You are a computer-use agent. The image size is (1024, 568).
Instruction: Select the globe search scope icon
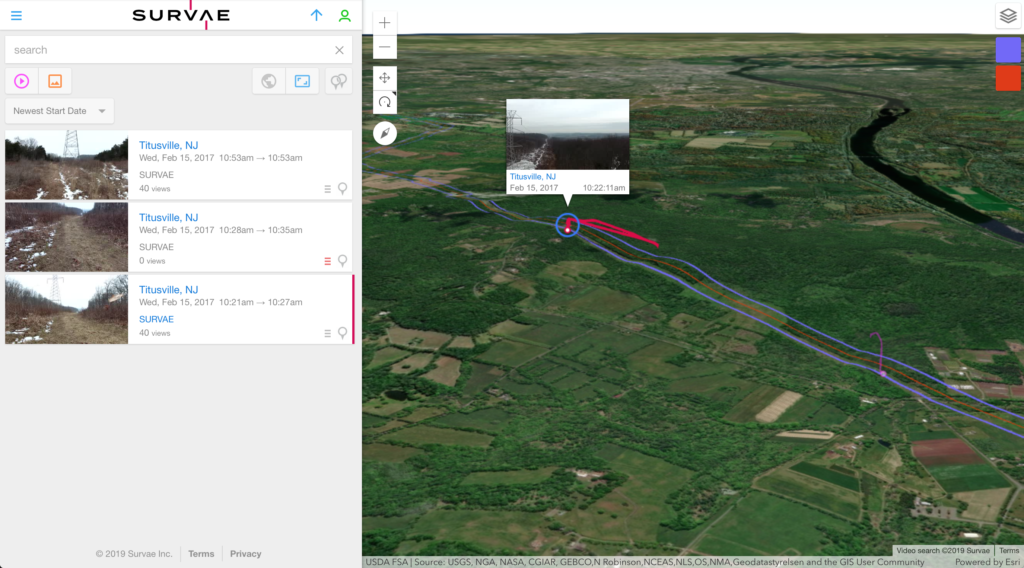point(269,81)
